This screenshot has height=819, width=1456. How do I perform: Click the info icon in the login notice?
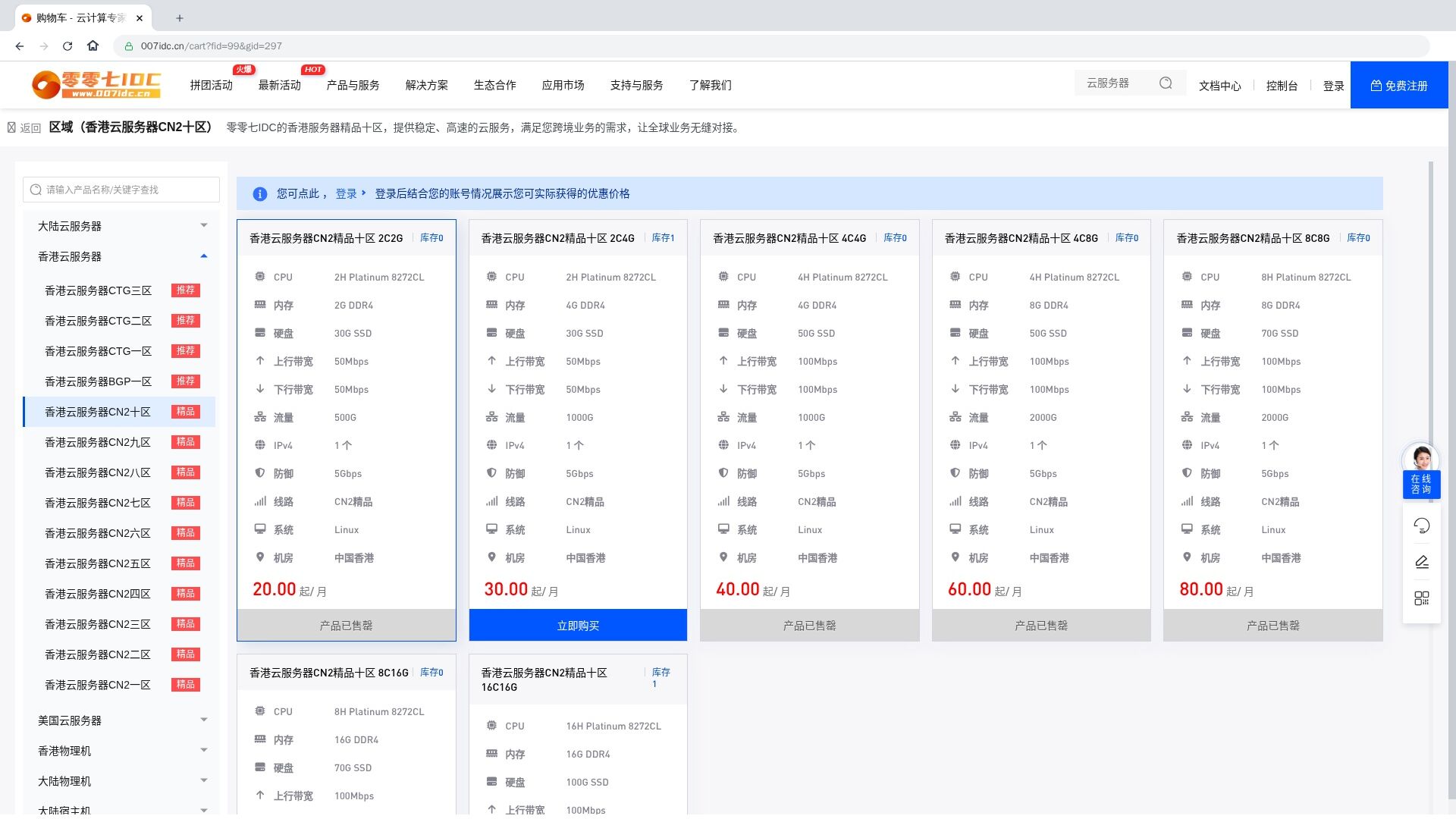[259, 194]
